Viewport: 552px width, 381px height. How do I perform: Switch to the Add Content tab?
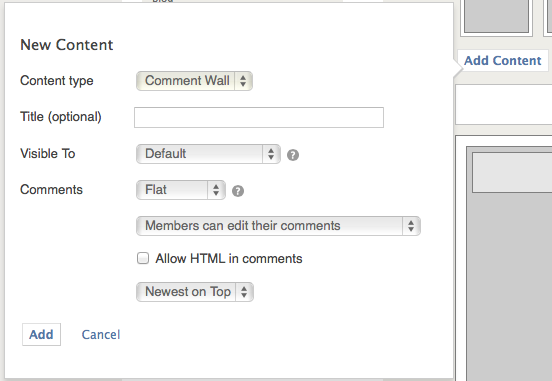pyautogui.click(x=502, y=61)
